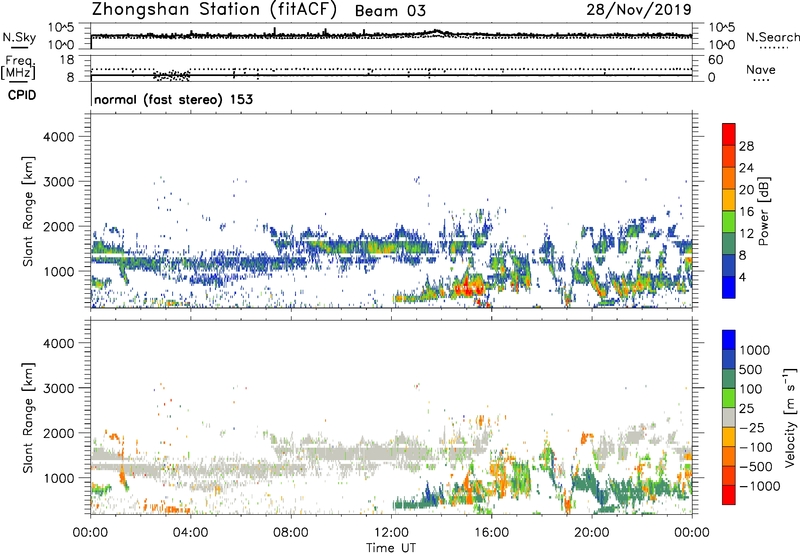Click the -1000 value on Velocity colorbar
Screen dimensions: 800x554
759,486
